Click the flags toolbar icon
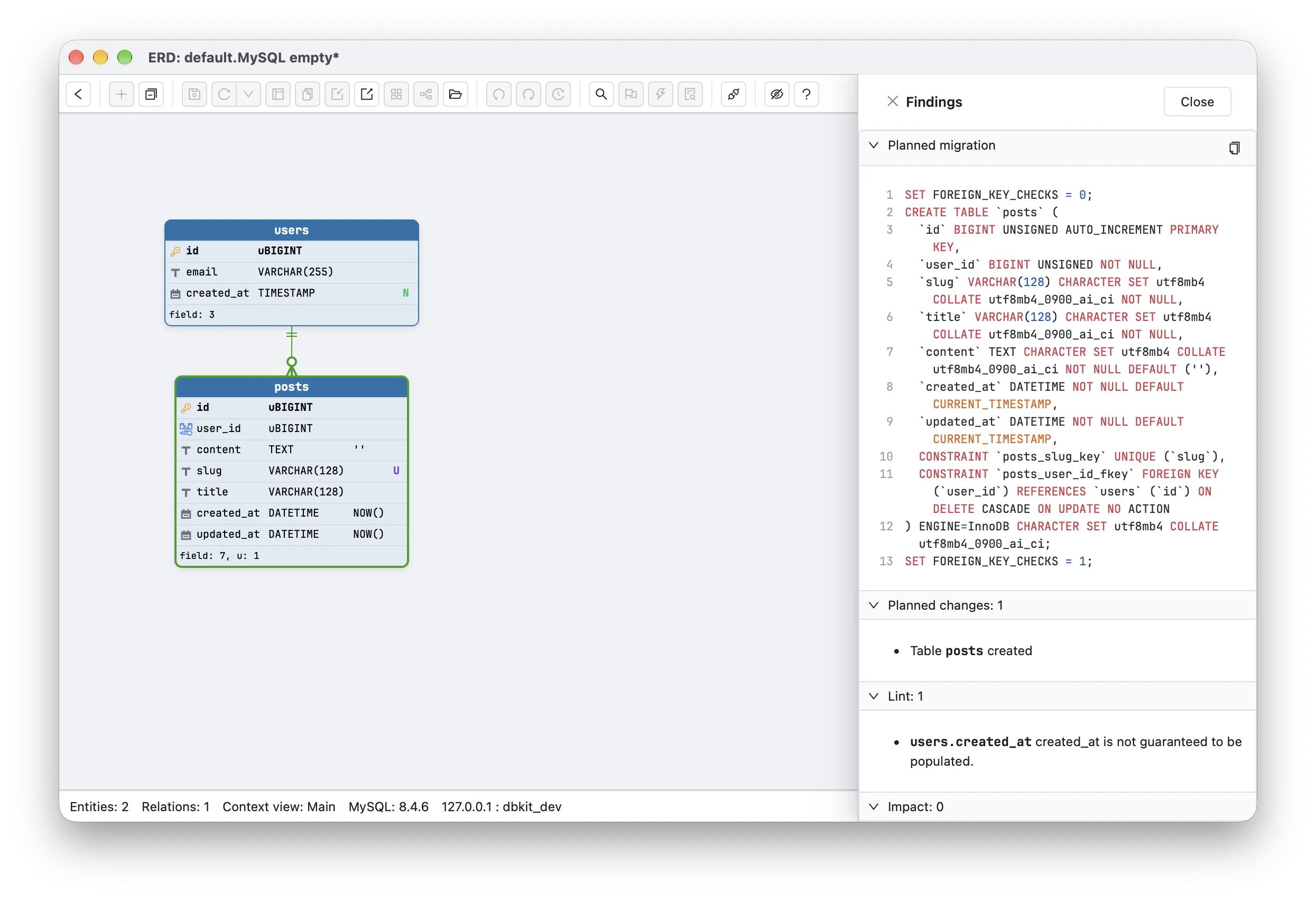This screenshot has height=900, width=1316. coord(631,94)
